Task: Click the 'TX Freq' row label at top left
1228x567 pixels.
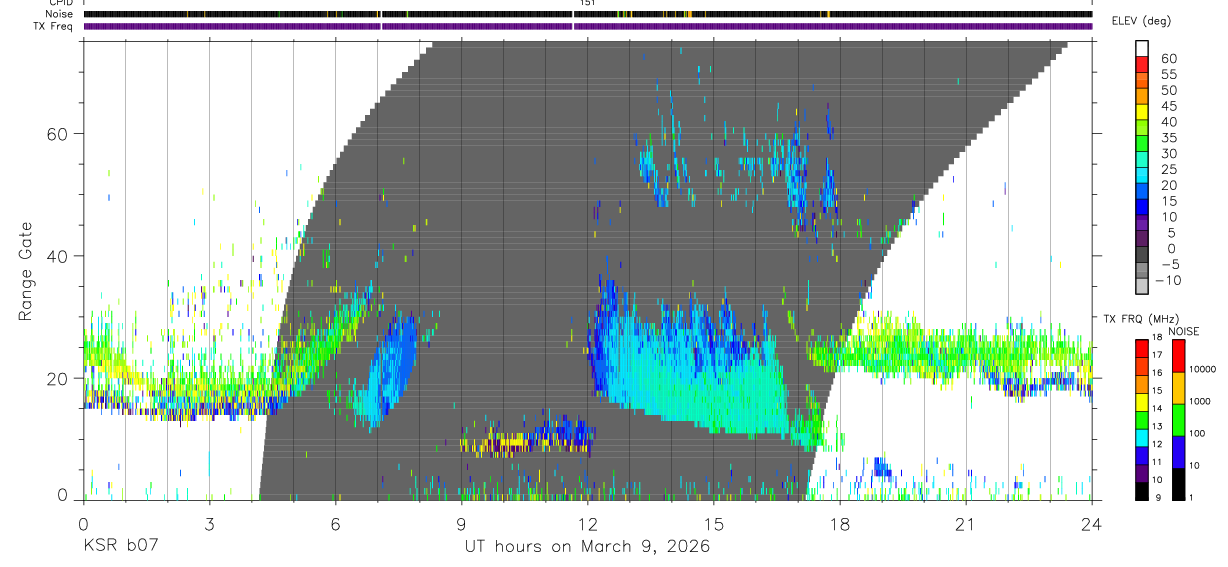Action: [54, 27]
